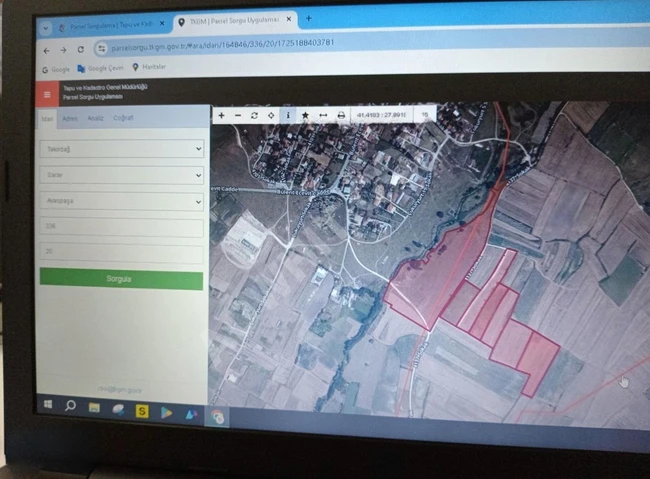Go forward with the browser forward arrow
The height and width of the screenshot is (479, 650).
[x=63, y=50]
